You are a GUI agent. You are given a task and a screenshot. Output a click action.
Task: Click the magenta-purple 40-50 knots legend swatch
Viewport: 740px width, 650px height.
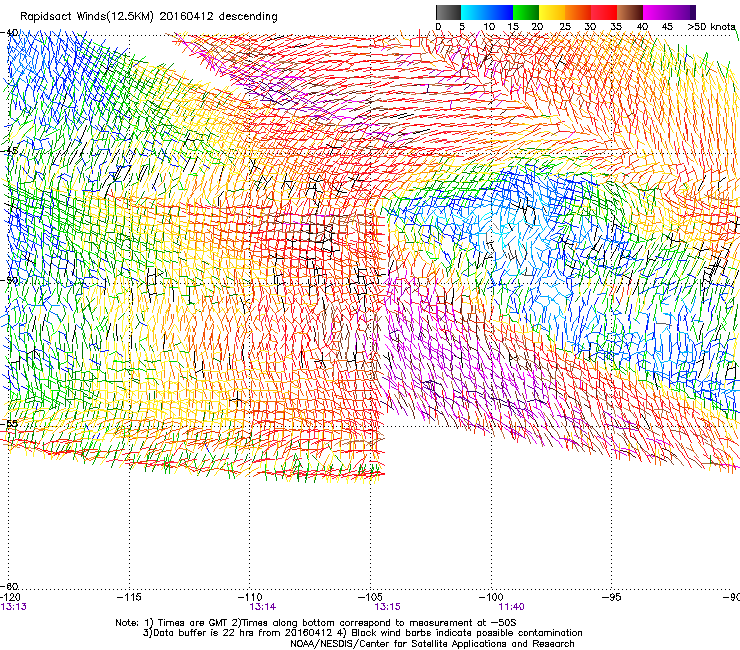(669, 12)
